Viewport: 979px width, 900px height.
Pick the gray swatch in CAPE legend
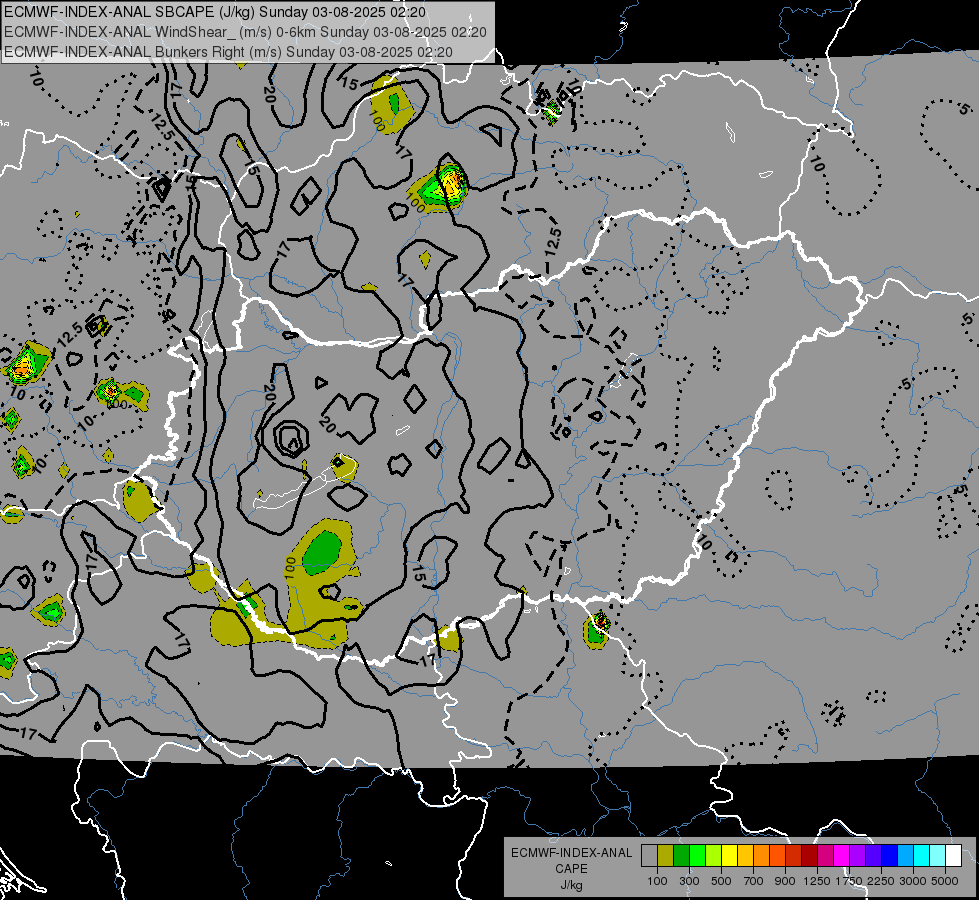click(x=649, y=856)
